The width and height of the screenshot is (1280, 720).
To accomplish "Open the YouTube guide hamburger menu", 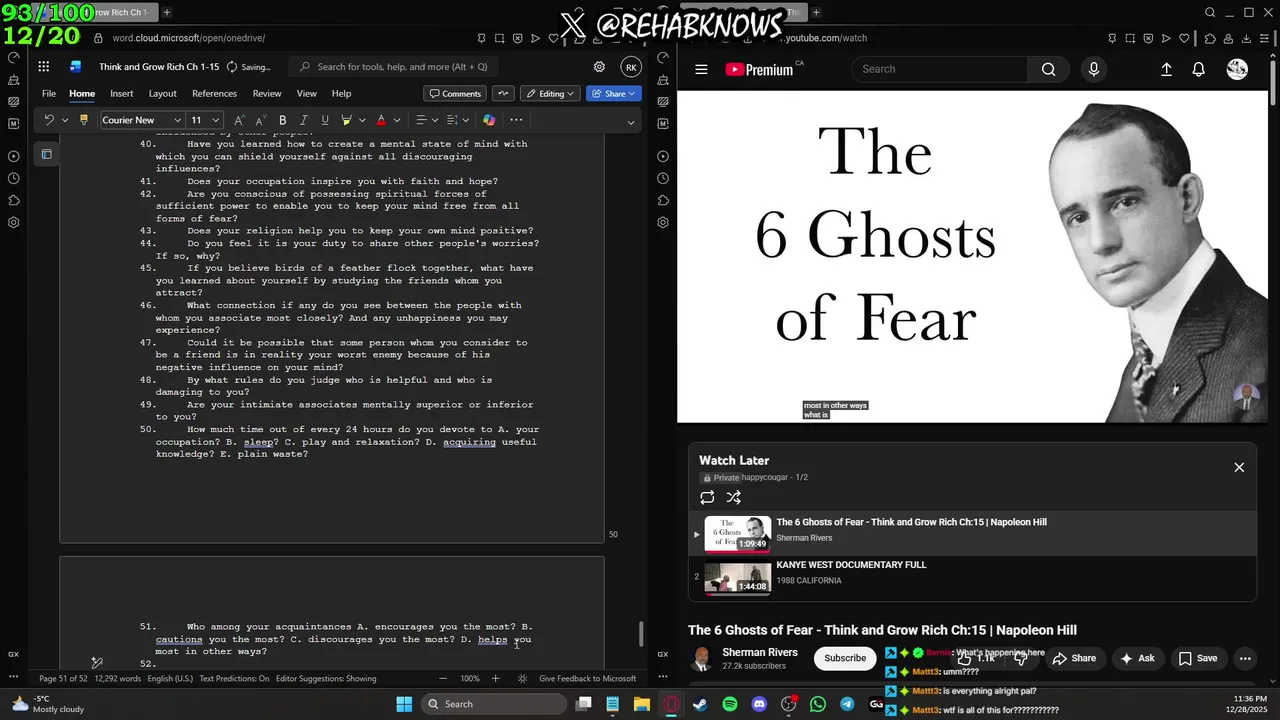I will (x=701, y=69).
